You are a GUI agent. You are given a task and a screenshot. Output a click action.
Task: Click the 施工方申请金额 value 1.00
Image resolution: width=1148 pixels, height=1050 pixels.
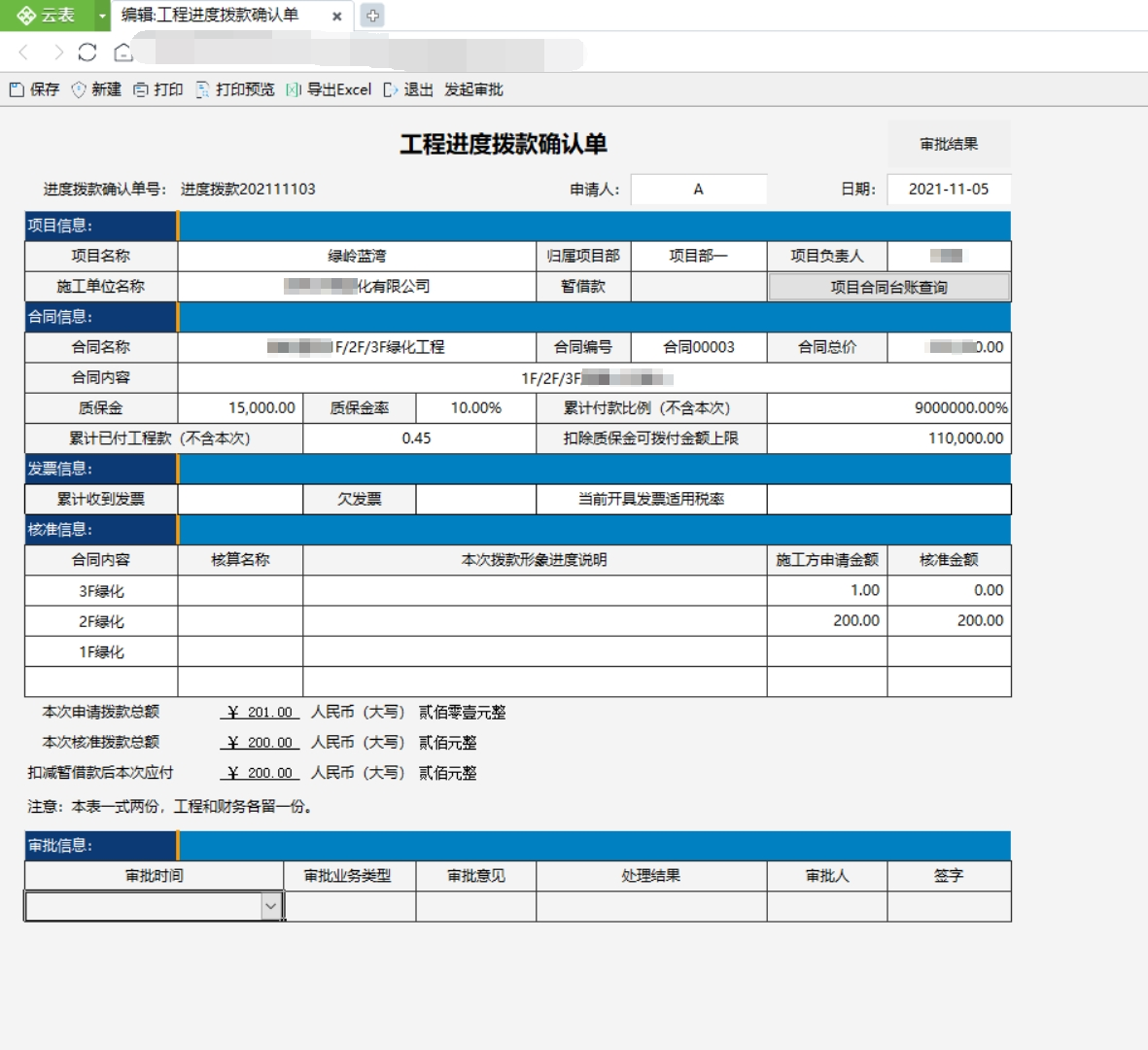tap(827, 590)
